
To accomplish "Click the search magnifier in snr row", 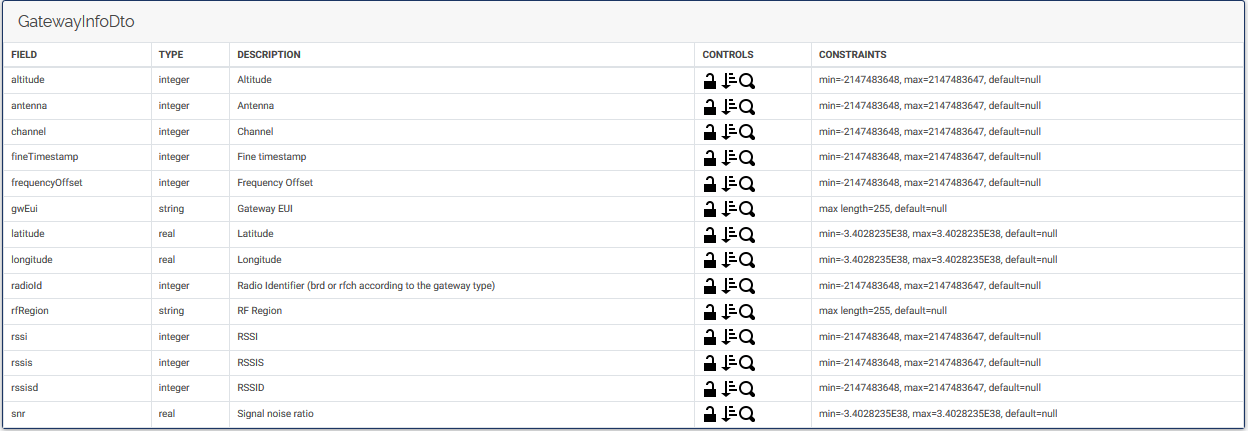I will click(x=746, y=414).
